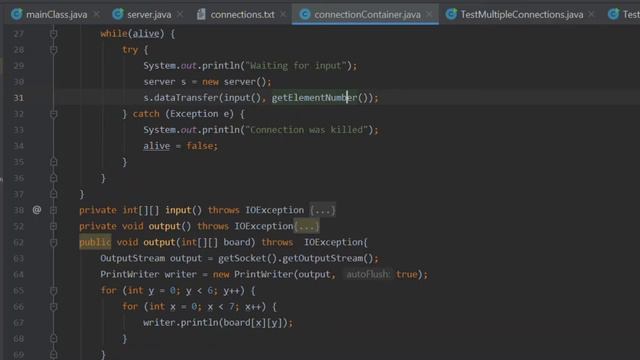This screenshot has width=640, height=360.
Task: Collapse the outer for loop at line 65
Action: (x=53, y=291)
